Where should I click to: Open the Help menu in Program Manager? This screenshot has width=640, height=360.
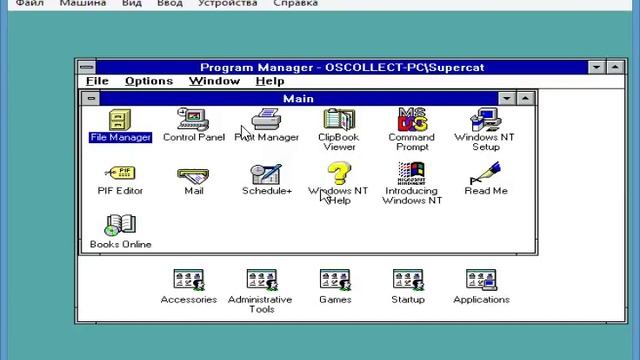(x=270, y=81)
